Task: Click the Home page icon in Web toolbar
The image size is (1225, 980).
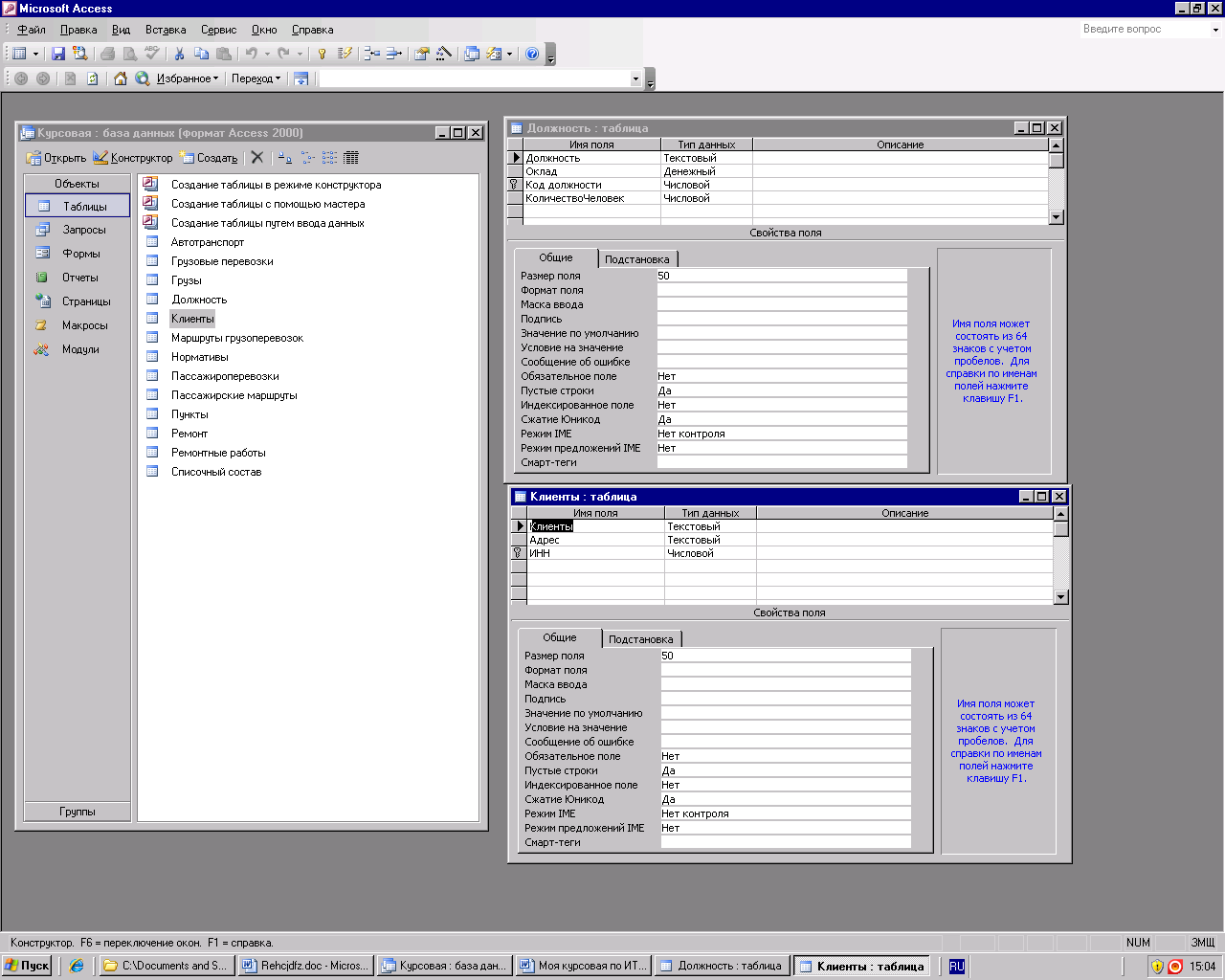Action: coord(121,78)
